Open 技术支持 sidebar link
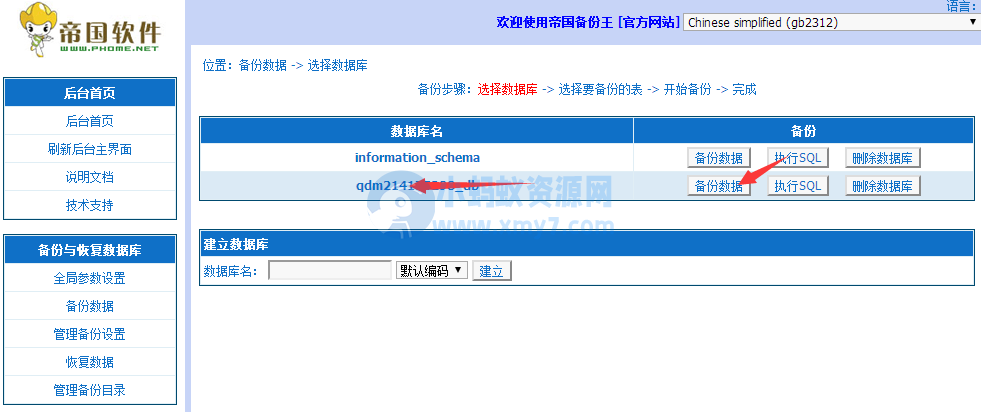The width and height of the screenshot is (981, 412). click(89, 205)
